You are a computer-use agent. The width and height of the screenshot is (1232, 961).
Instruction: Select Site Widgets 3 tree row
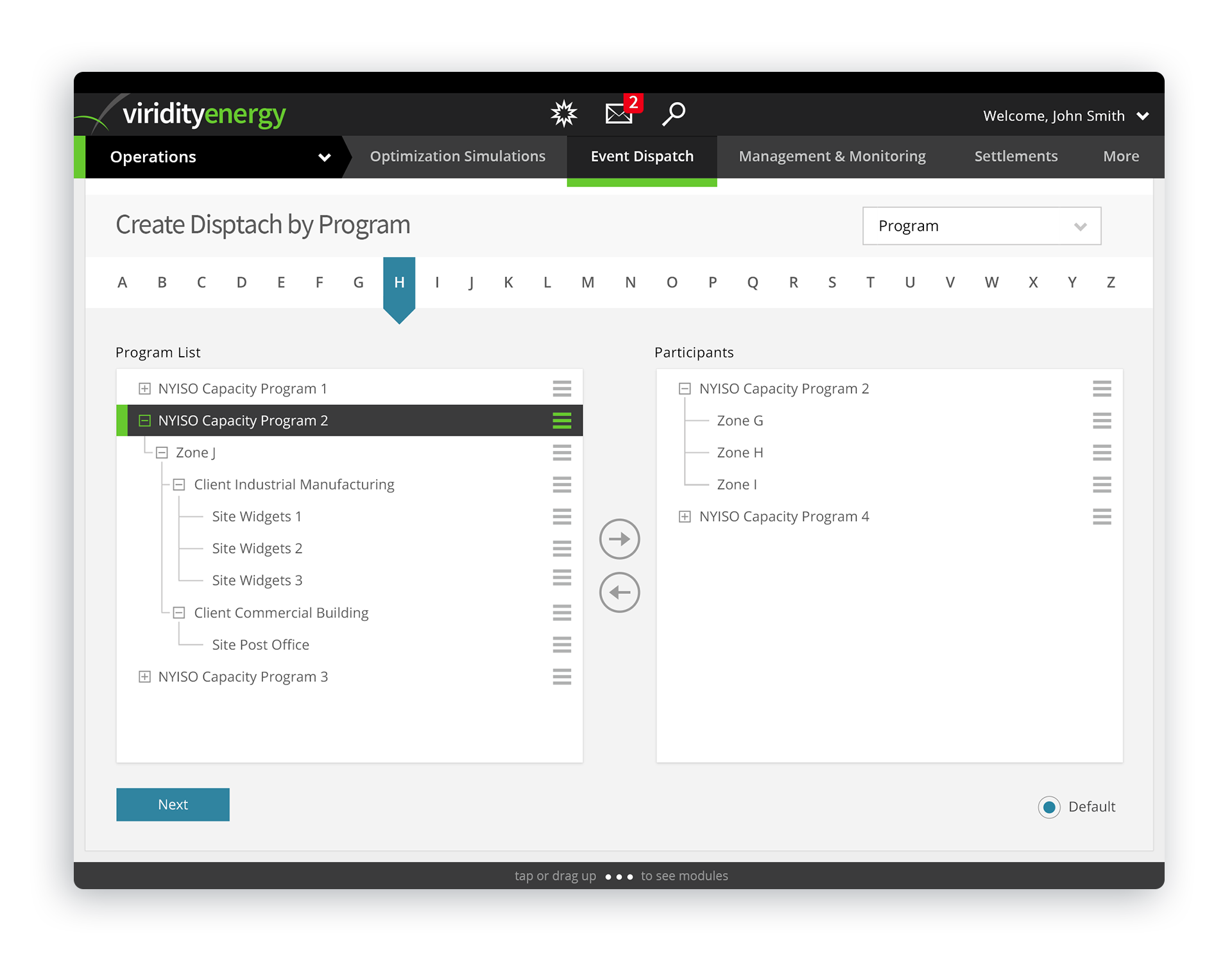click(x=349, y=581)
